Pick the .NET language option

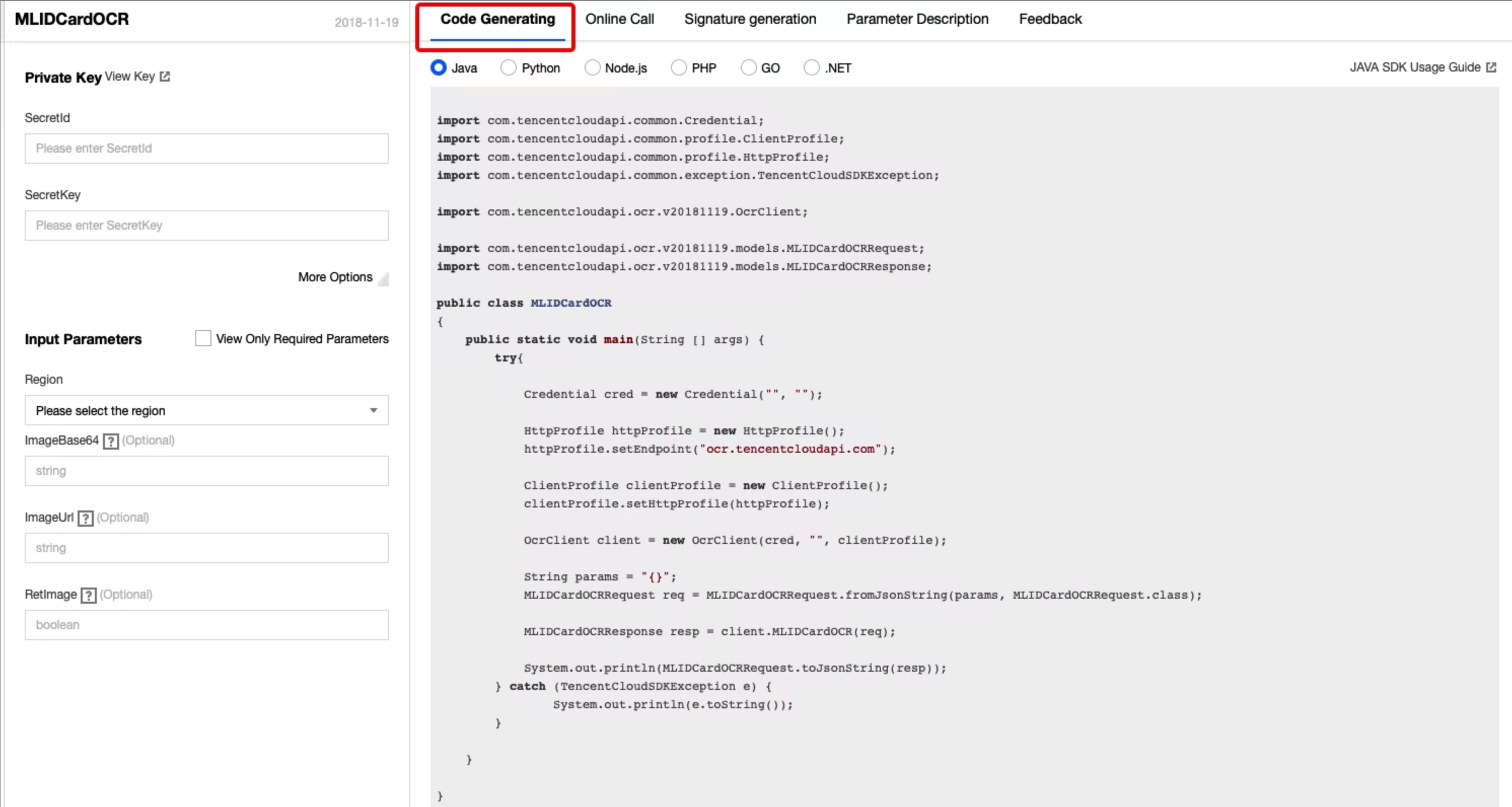(x=811, y=68)
